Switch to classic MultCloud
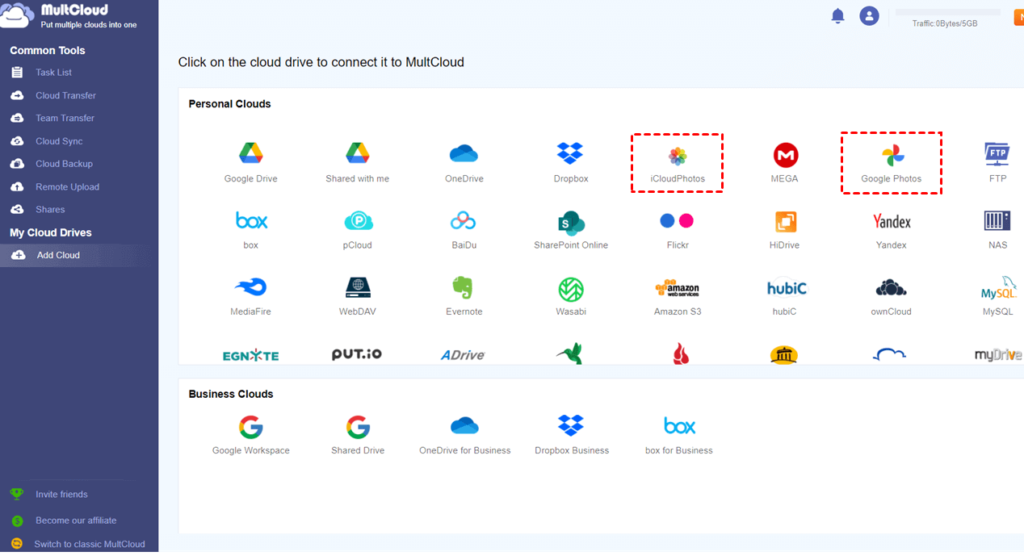This screenshot has width=1024, height=556. click(x=89, y=544)
